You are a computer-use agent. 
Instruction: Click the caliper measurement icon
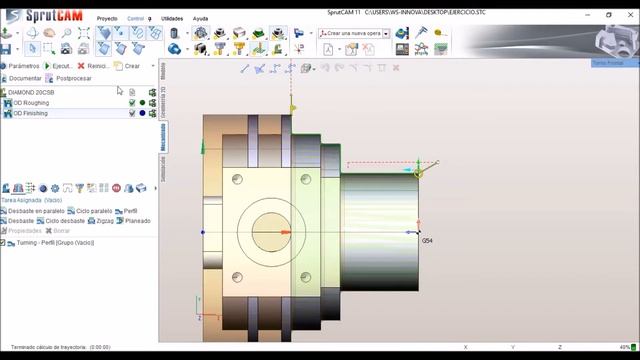pyautogui.click(x=421, y=33)
